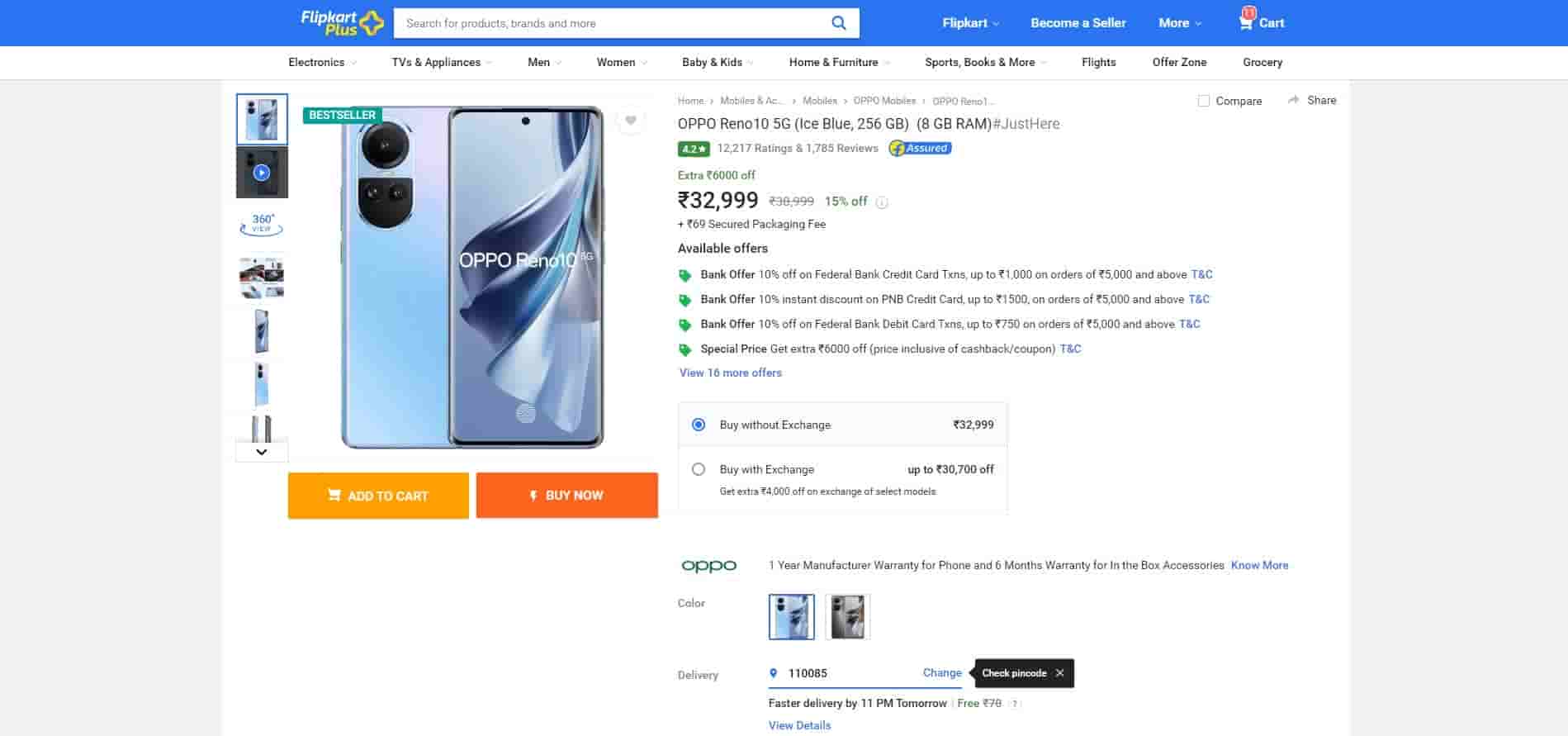The width and height of the screenshot is (1568, 736).
Task: Select Buy with Exchange option
Action: [x=699, y=469]
